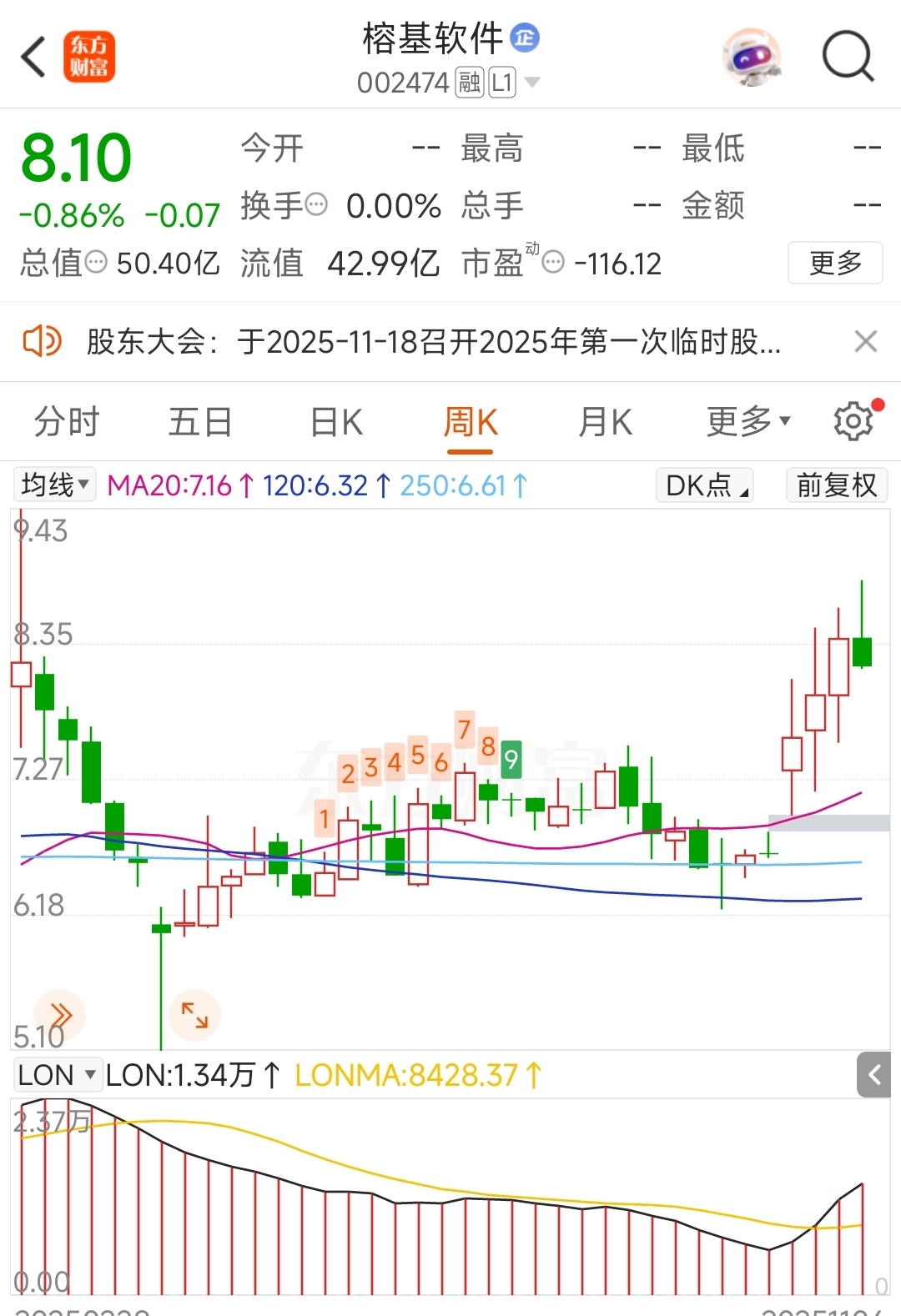Open the LON sub-indicator dropdown
Screen dimensions: 901x1316
pyautogui.click(x=57, y=1075)
